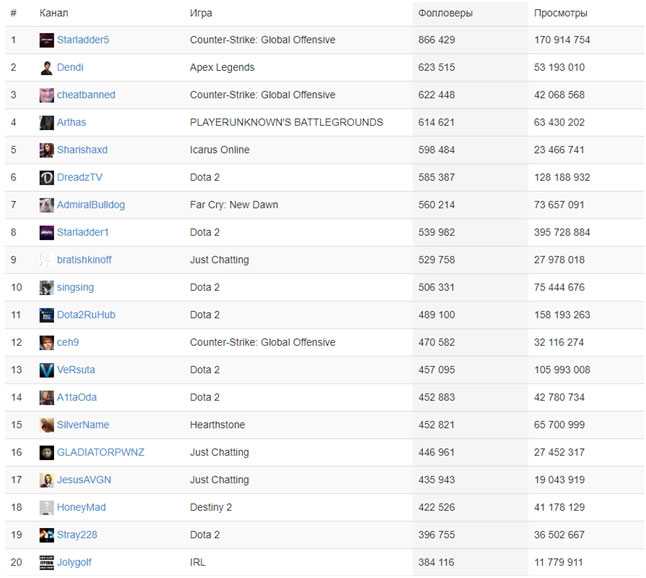Click the AdmiralBulldog avatar thumbnail
The height and width of the screenshot is (578, 646).
point(47,205)
